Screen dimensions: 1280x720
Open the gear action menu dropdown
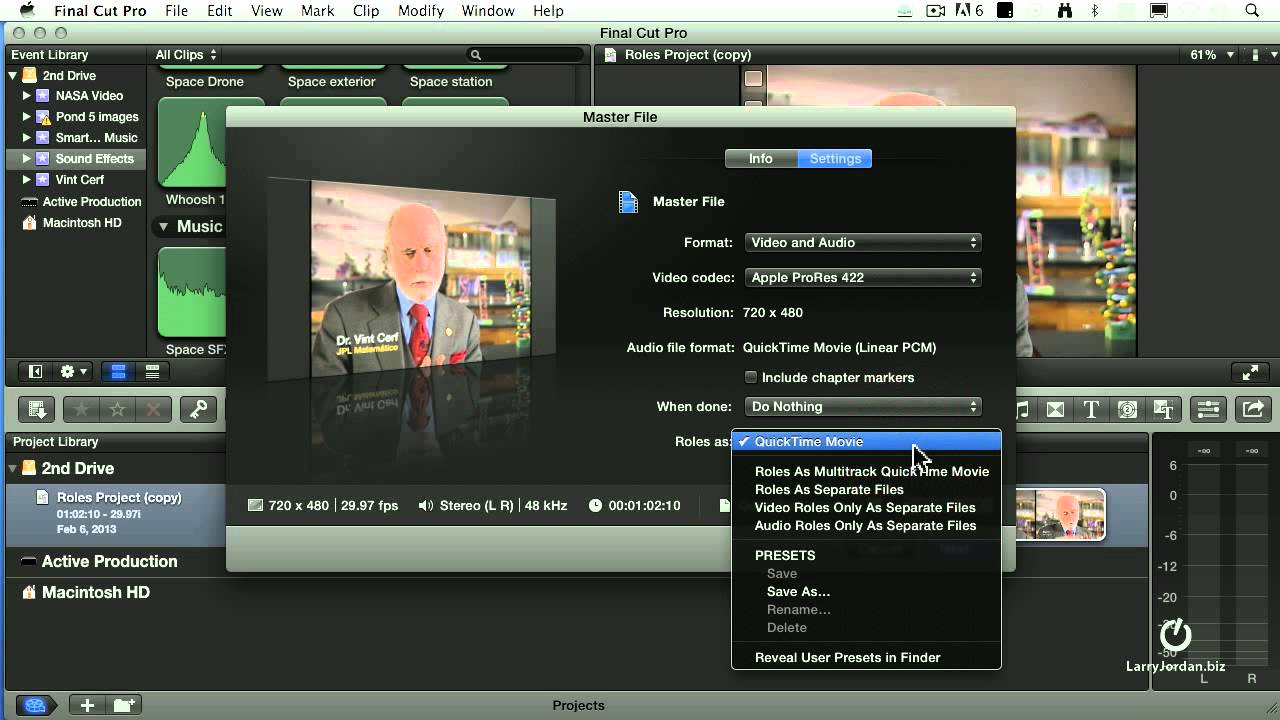tap(74, 372)
